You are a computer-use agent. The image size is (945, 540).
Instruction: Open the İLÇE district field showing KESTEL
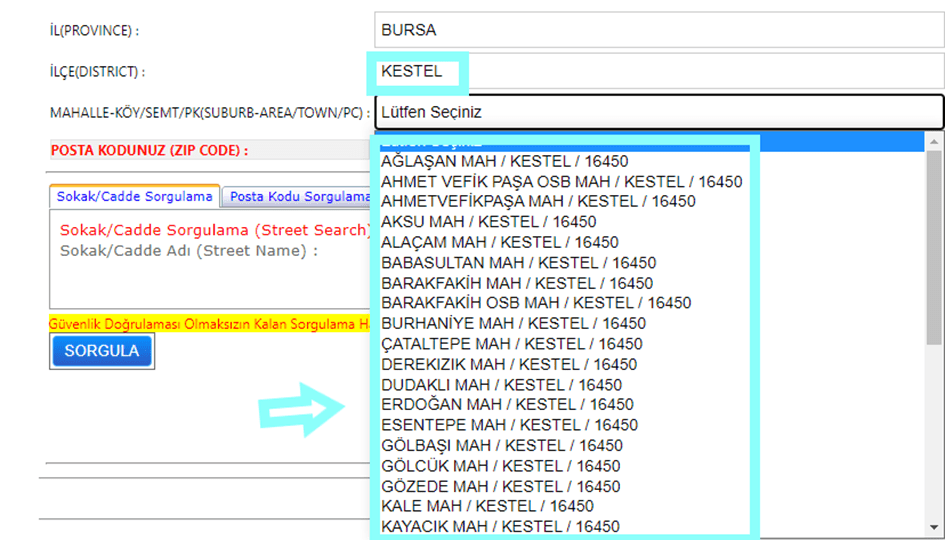pos(658,72)
